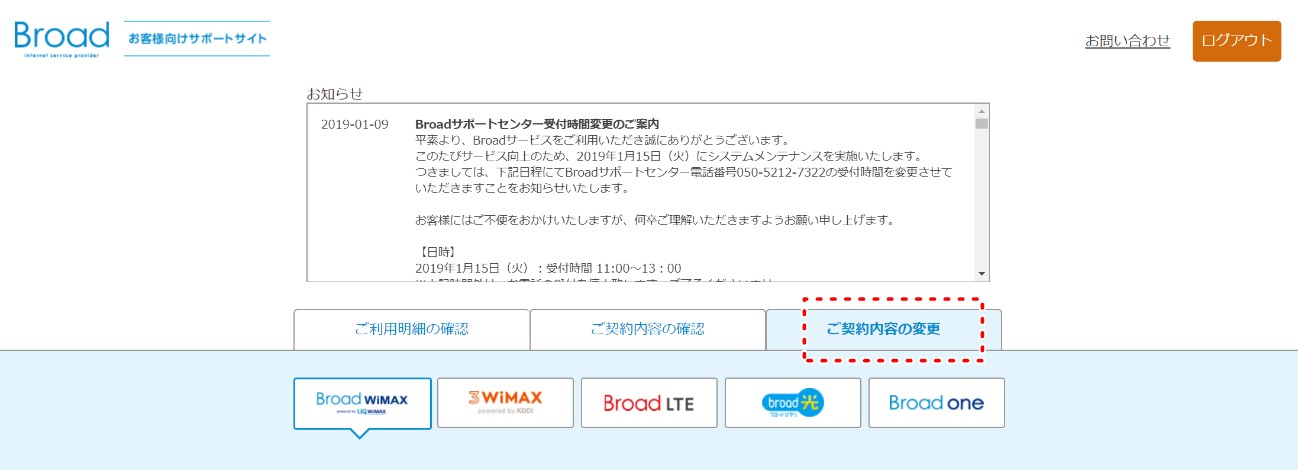1298x470 pixels.
Task: Click the お客様向けサポートサイト header label
Action: click(197, 39)
